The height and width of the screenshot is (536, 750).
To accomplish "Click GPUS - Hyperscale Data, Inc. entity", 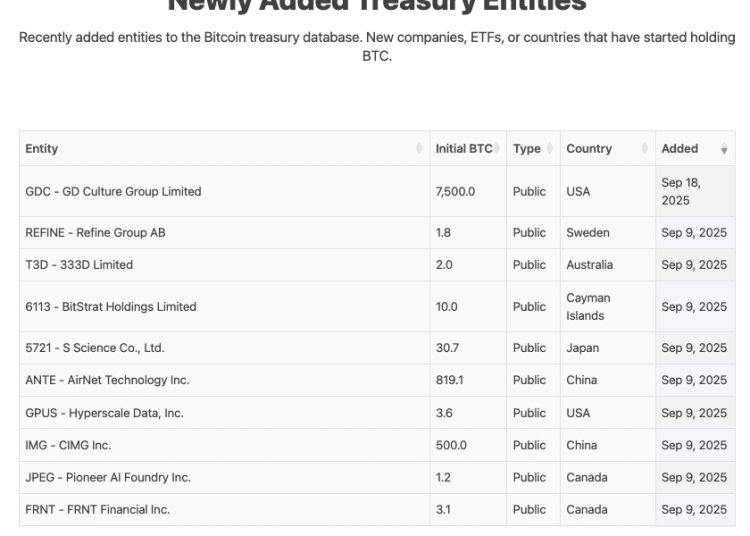I will coord(104,413).
